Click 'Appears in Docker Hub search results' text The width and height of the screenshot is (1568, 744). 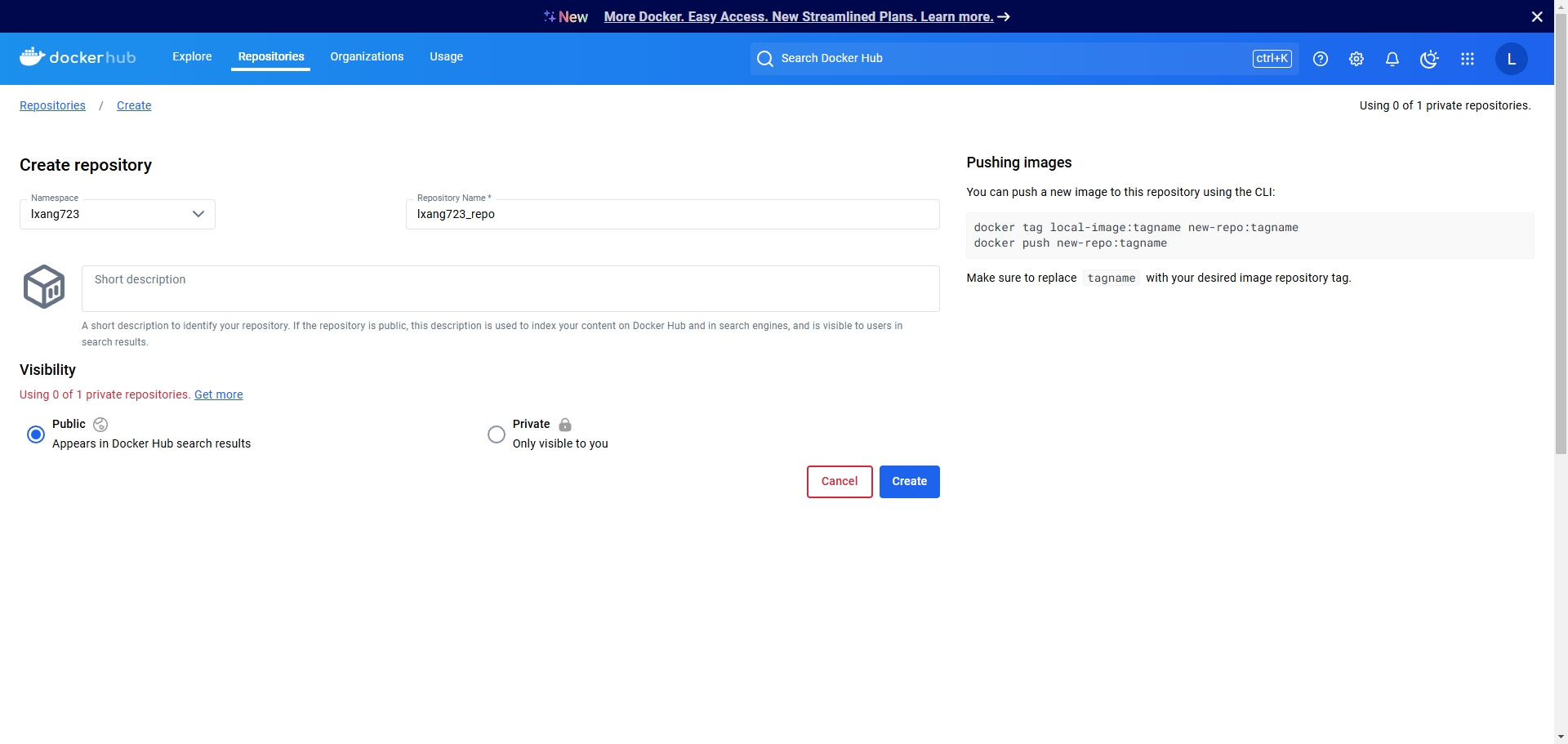click(x=152, y=443)
